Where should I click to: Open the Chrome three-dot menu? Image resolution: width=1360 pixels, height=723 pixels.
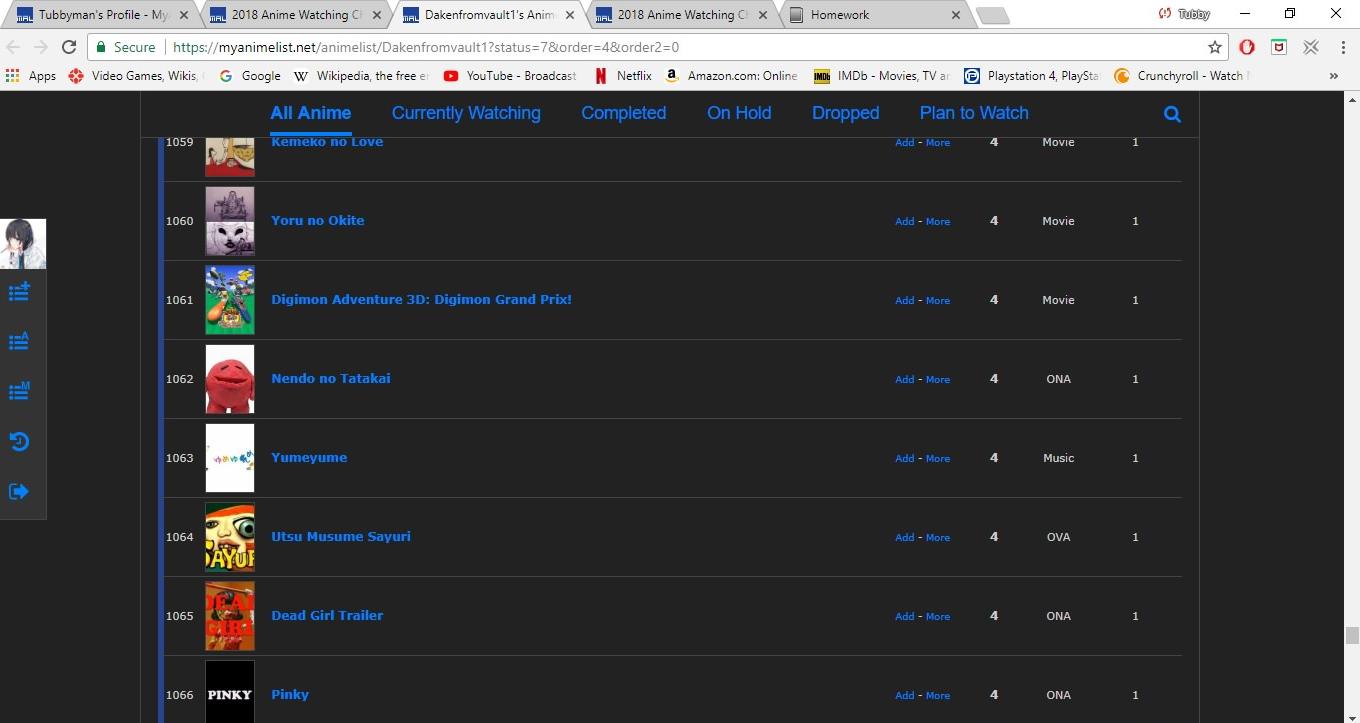(1341, 47)
